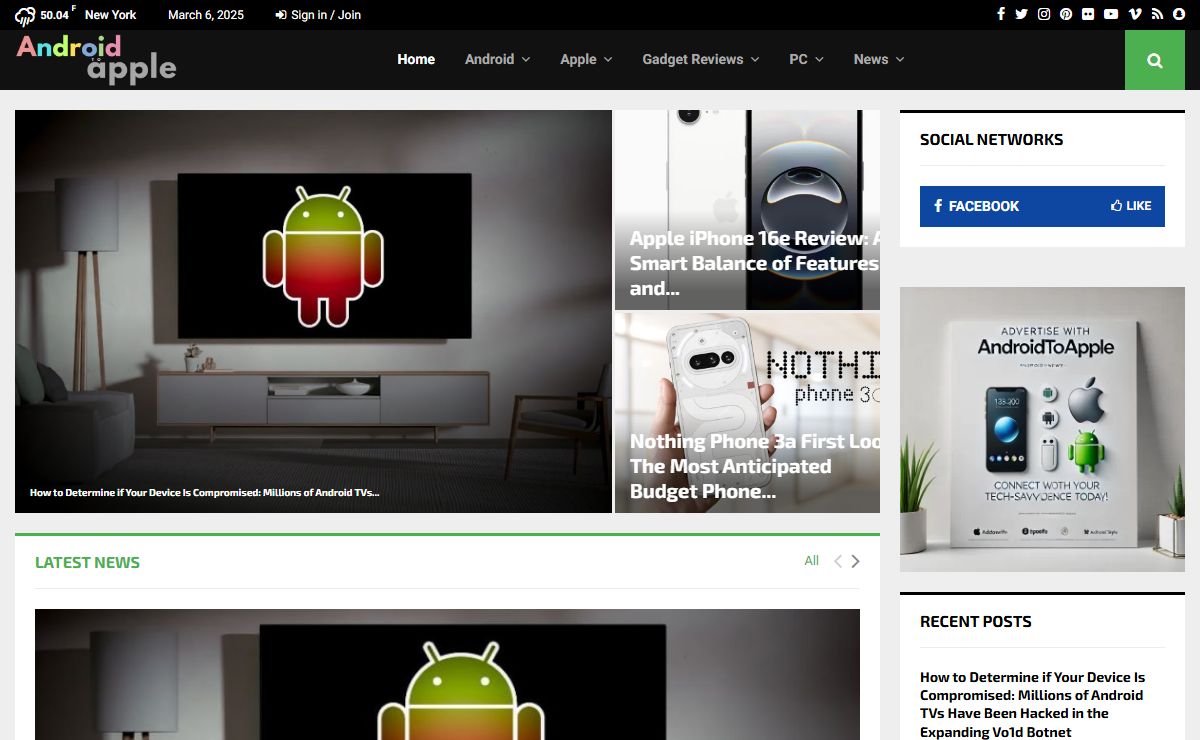Show next Latest News posts
The height and width of the screenshot is (740, 1200).
(855, 561)
